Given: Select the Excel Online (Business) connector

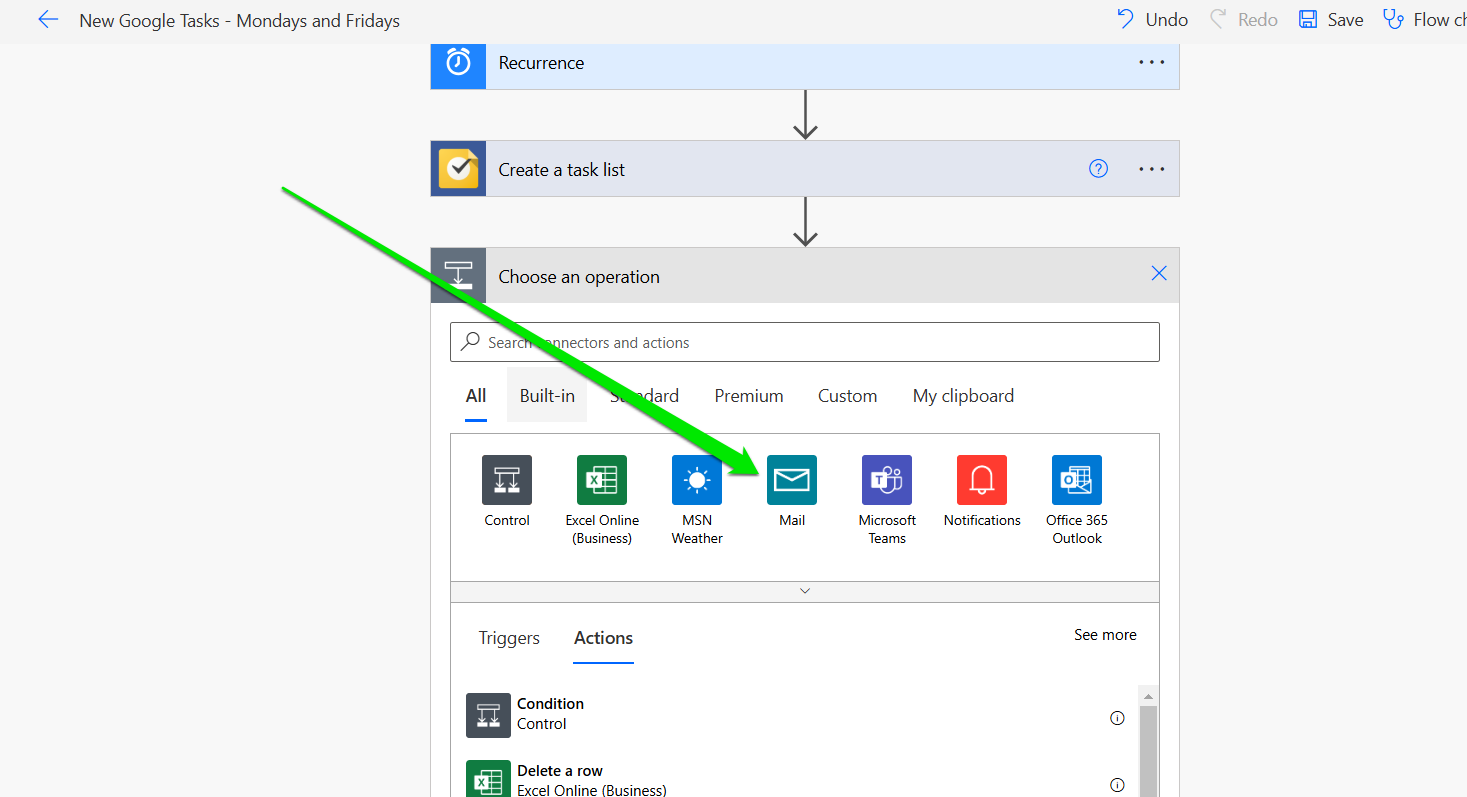Looking at the screenshot, I should coord(601,480).
